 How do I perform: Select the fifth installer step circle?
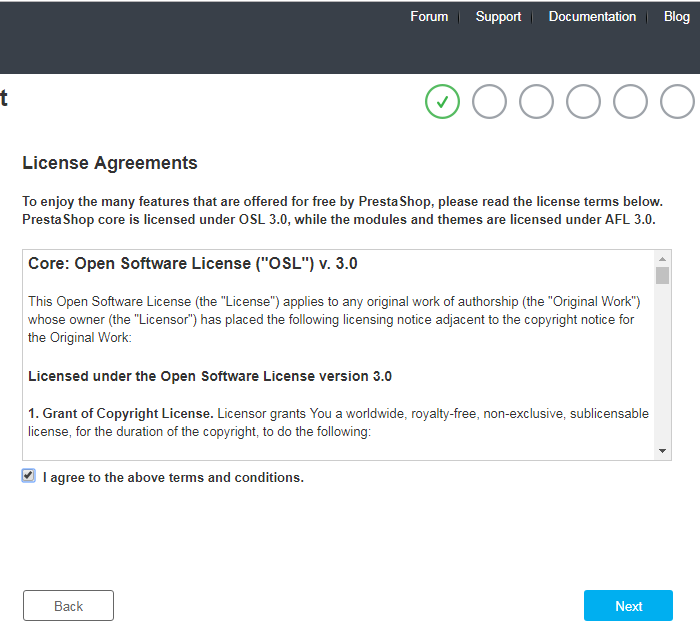pos(630,102)
